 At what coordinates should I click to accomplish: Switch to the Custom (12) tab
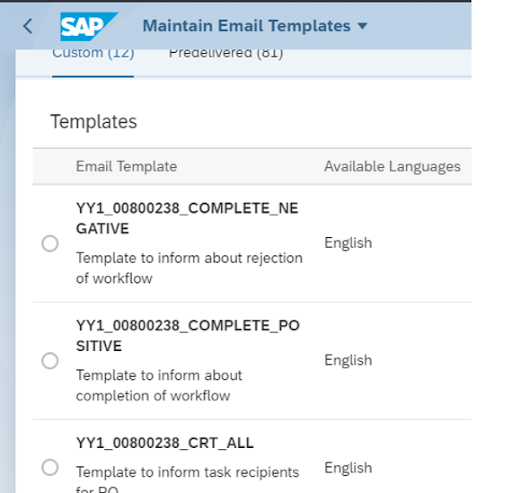tap(93, 53)
